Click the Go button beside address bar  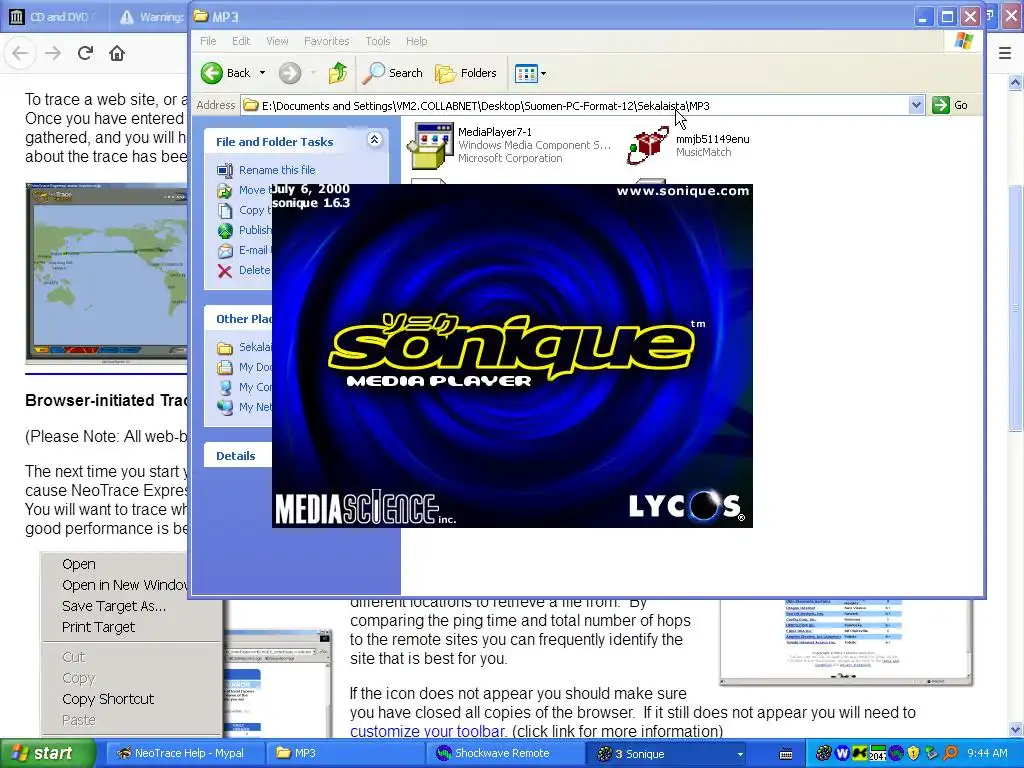point(950,105)
